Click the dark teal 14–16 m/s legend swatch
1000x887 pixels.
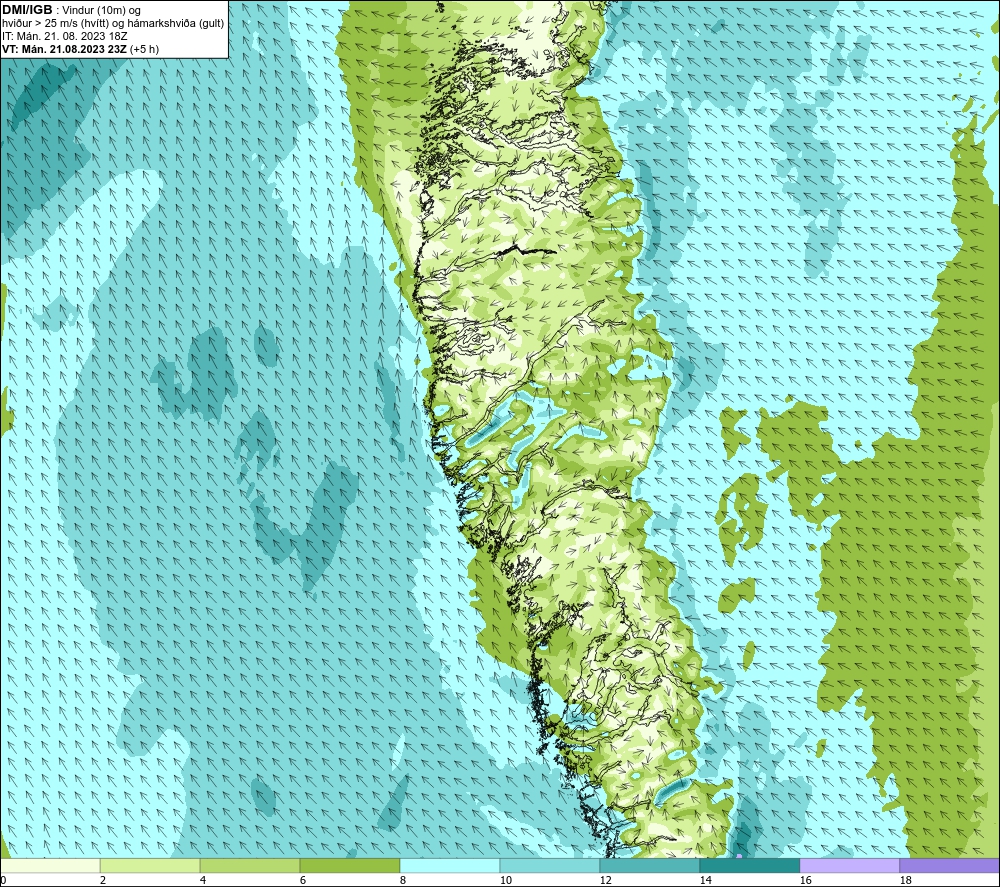(749, 865)
